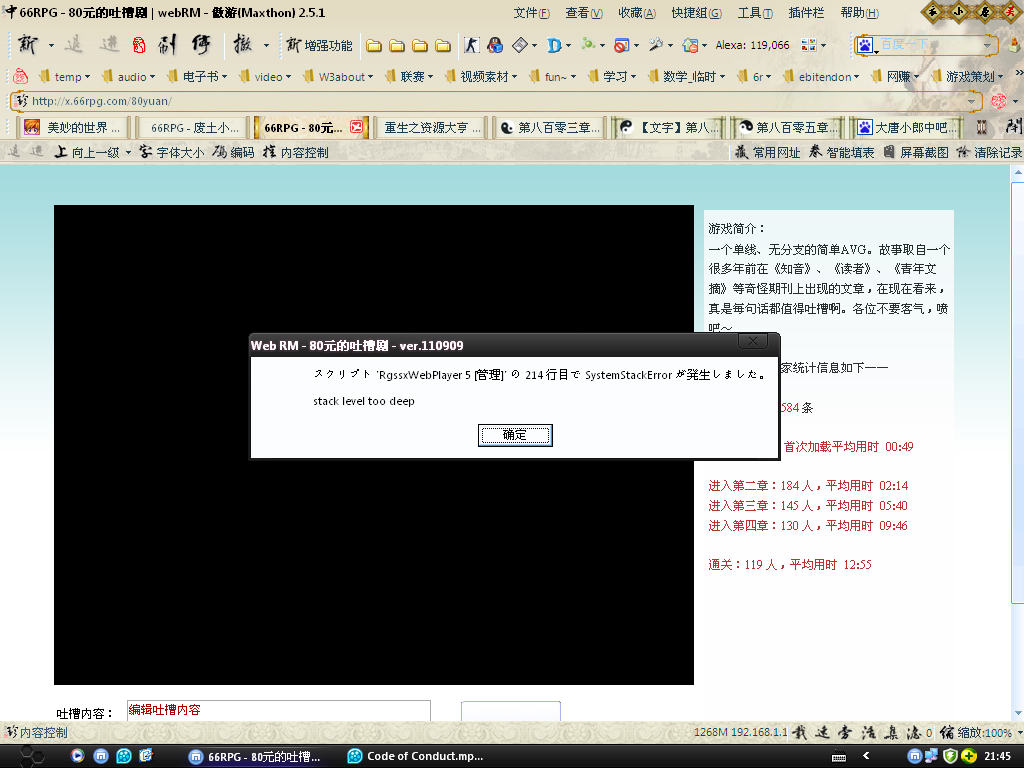The image size is (1024, 768).
Task: Open the 收藏 favorites menu
Action: 637,13
